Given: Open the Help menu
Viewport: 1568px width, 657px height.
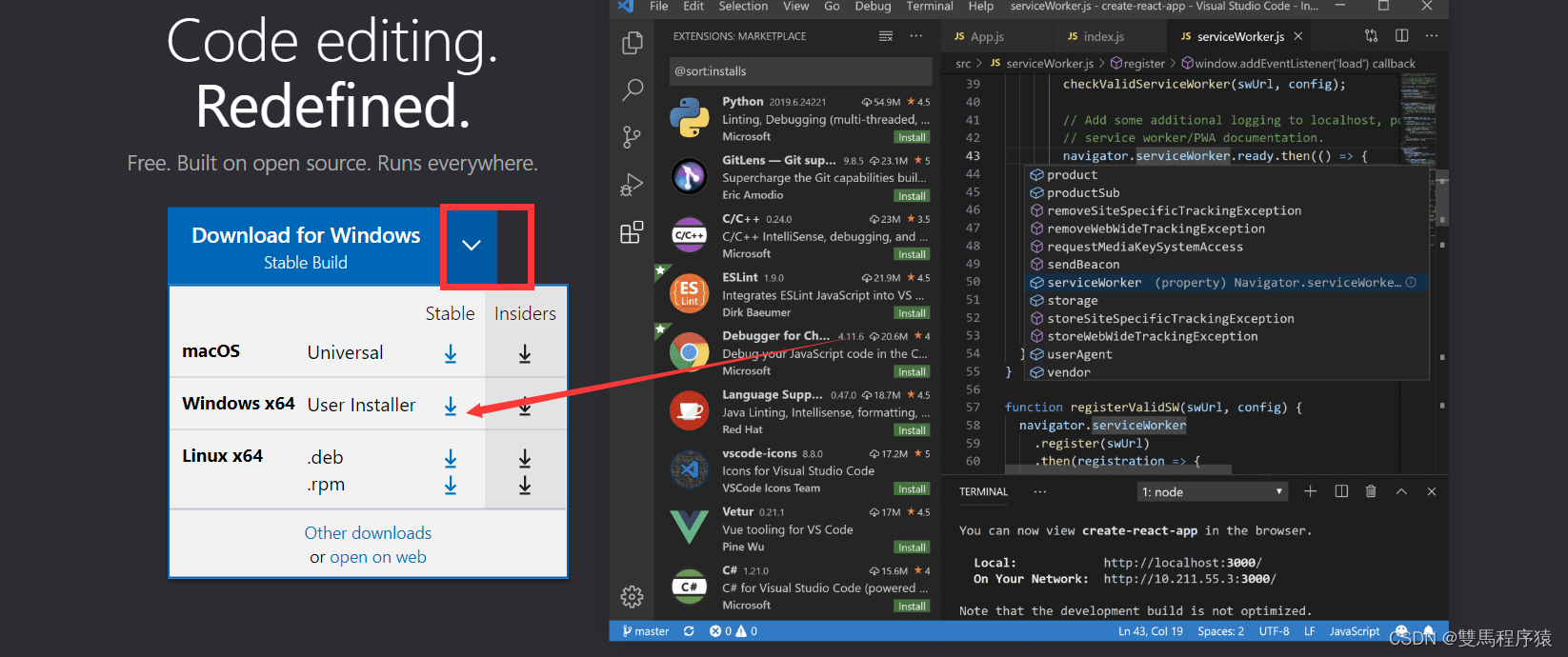Looking at the screenshot, I should pyautogui.click(x=981, y=6).
